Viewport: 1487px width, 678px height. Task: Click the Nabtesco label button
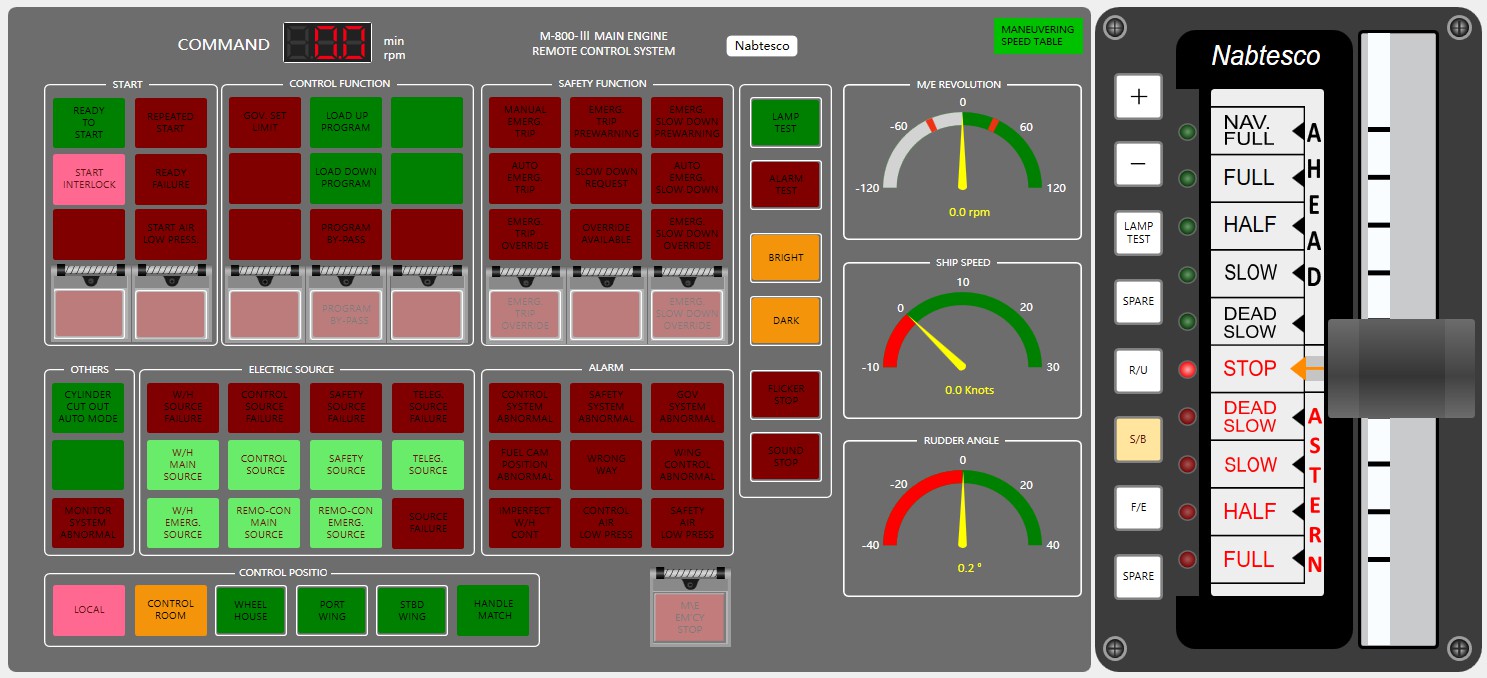coord(762,46)
